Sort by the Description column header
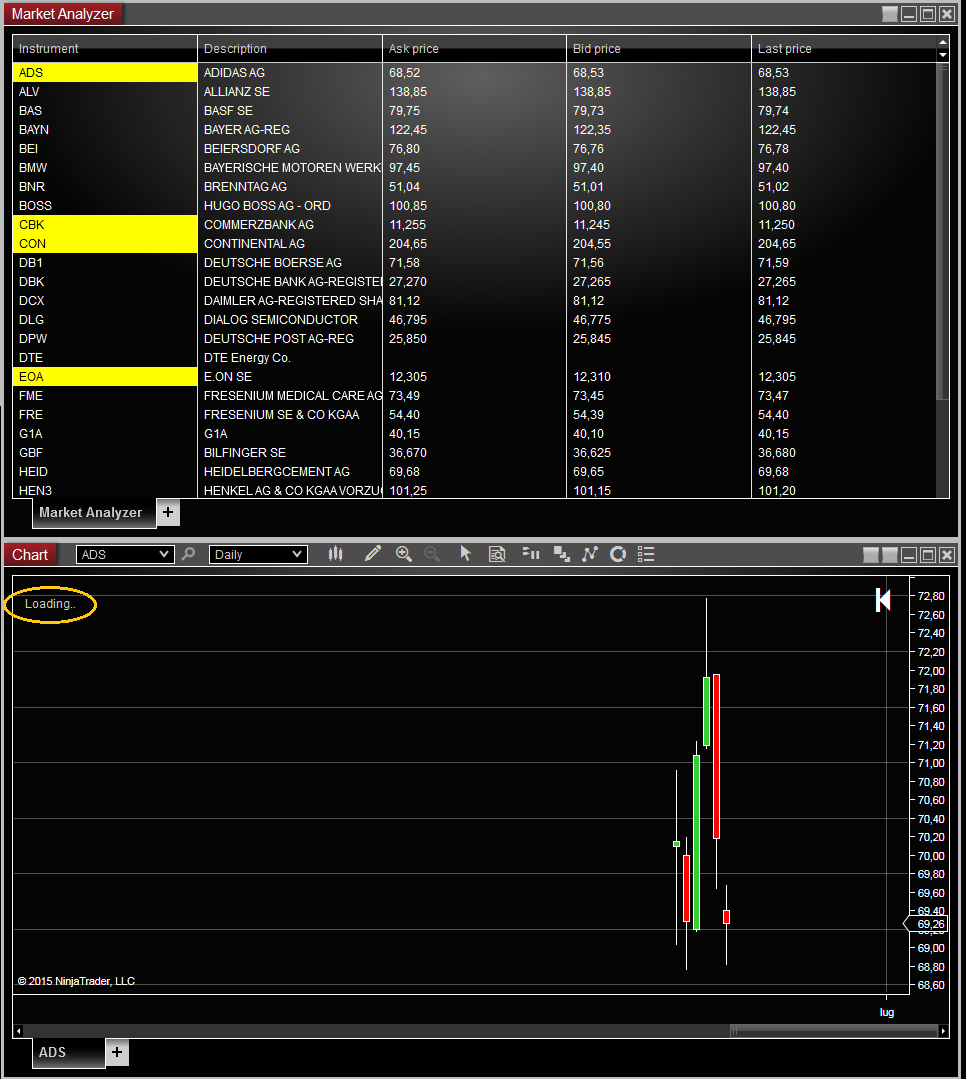The image size is (966, 1079). point(290,49)
